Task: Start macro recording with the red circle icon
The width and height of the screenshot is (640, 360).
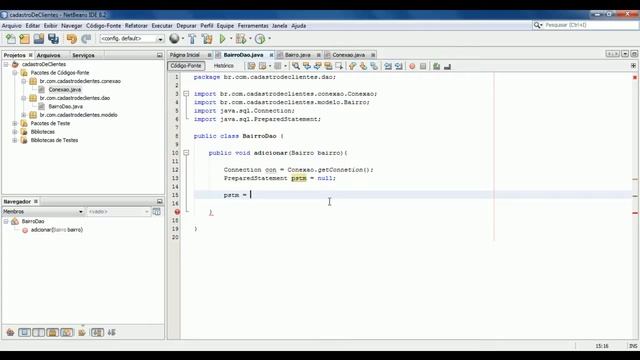Action: click(412, 66)
